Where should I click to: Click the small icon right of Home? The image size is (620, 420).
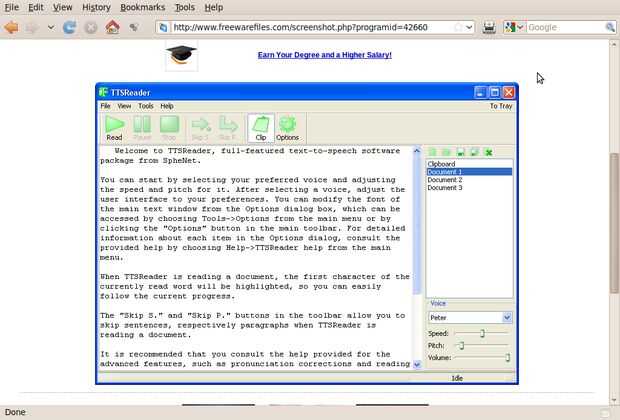[x=134, y=27]
